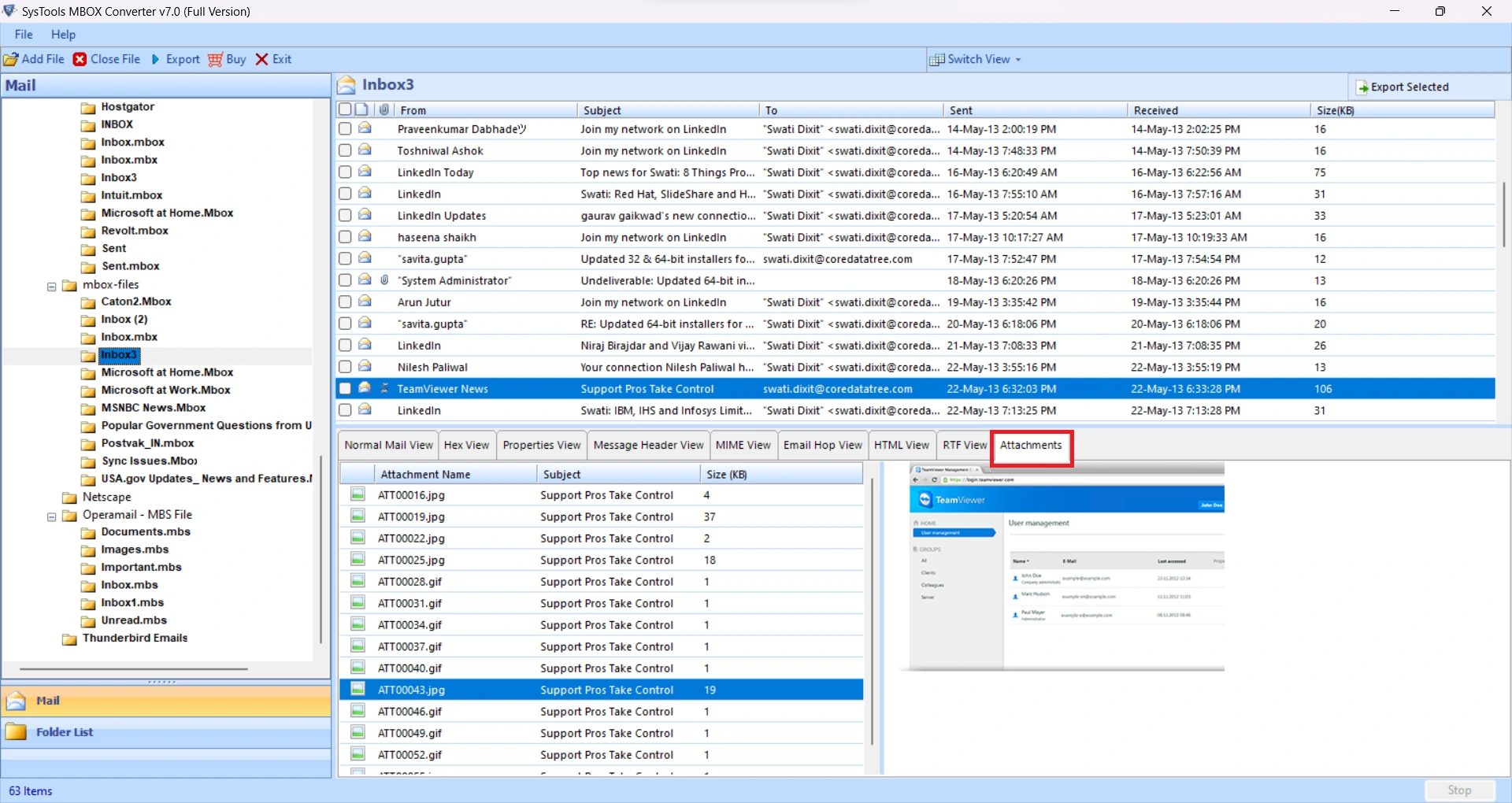The height and width of the screenshot is (803, 1512).
Task: Check the Arun Jutur email checkbox
Action: (345, 302)
